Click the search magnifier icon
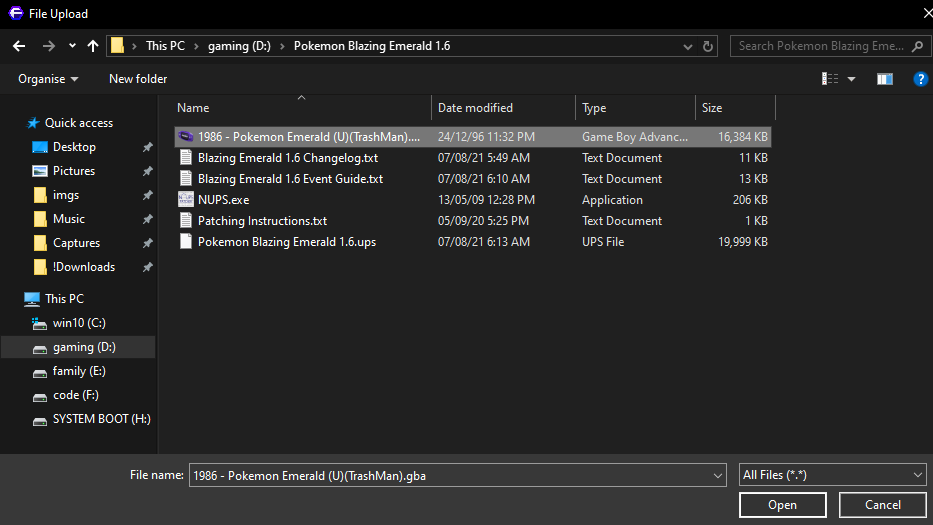 click(x=918, y=46)
